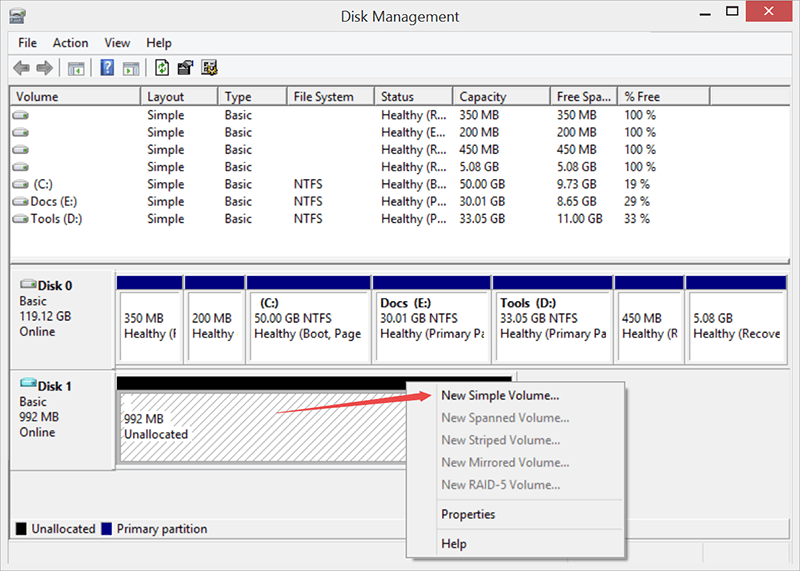Open the Action menu
This screenshot has width=800, height=571.
coord(70,43)
